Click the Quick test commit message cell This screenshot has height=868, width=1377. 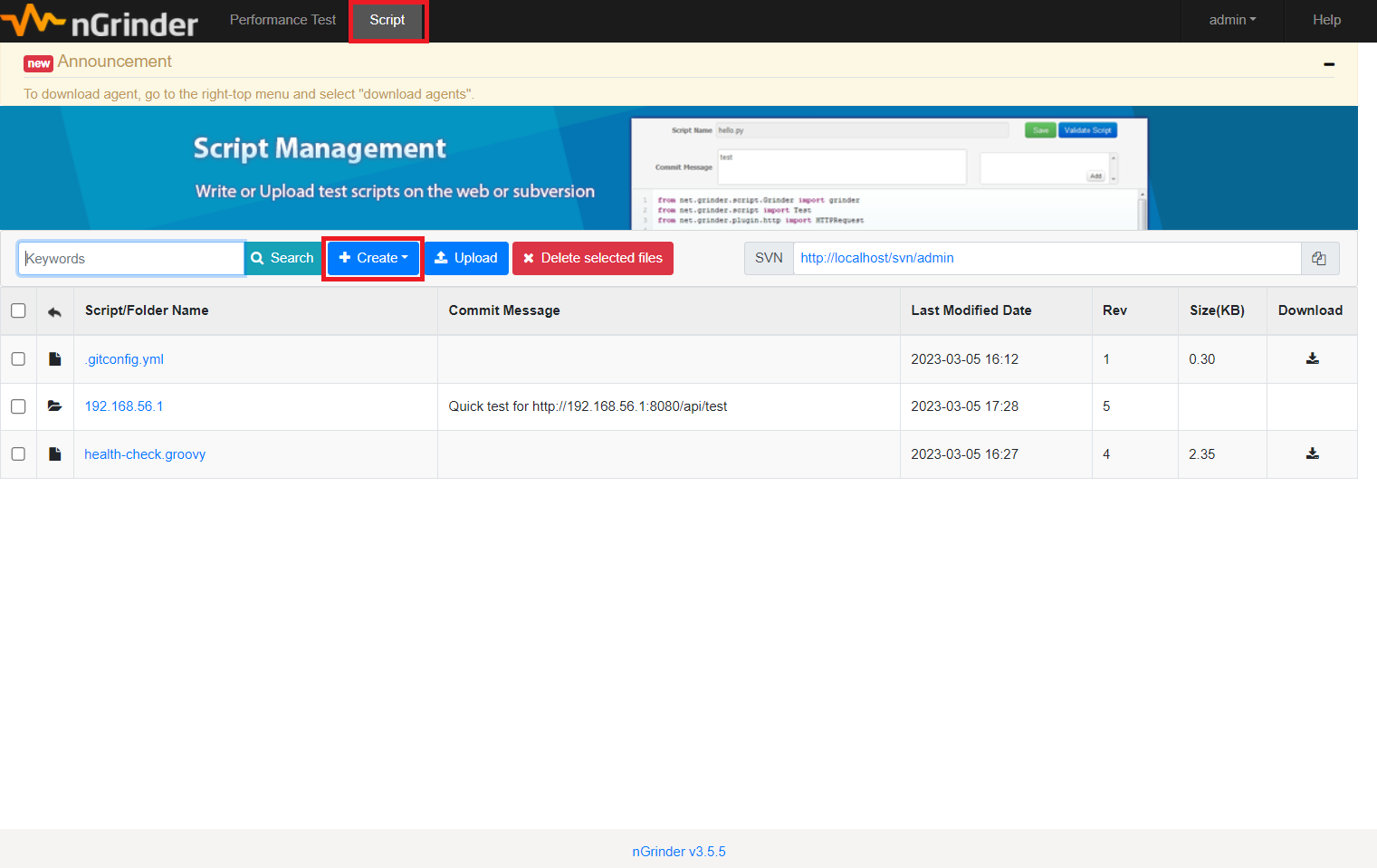[x=588, y=406]
